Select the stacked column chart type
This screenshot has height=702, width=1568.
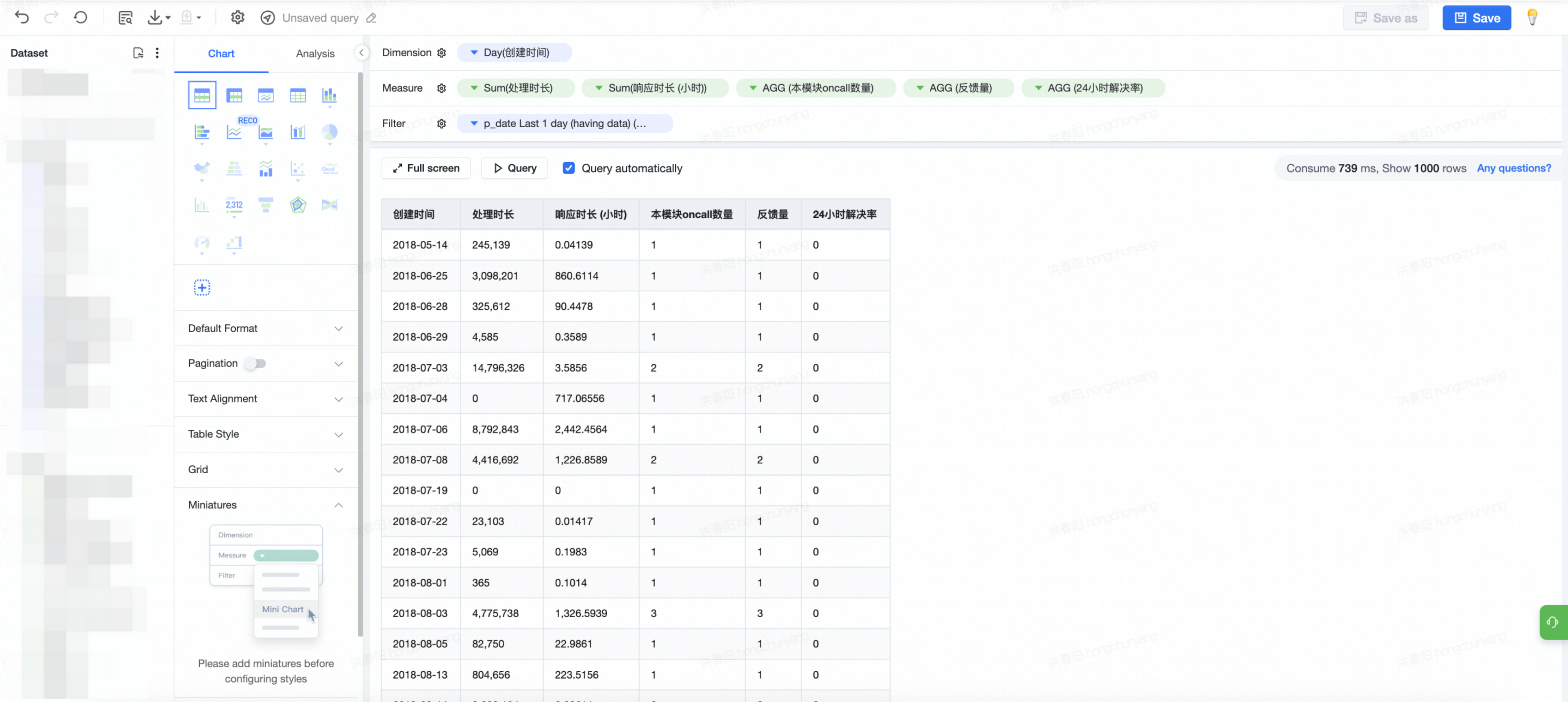point(329,96)
